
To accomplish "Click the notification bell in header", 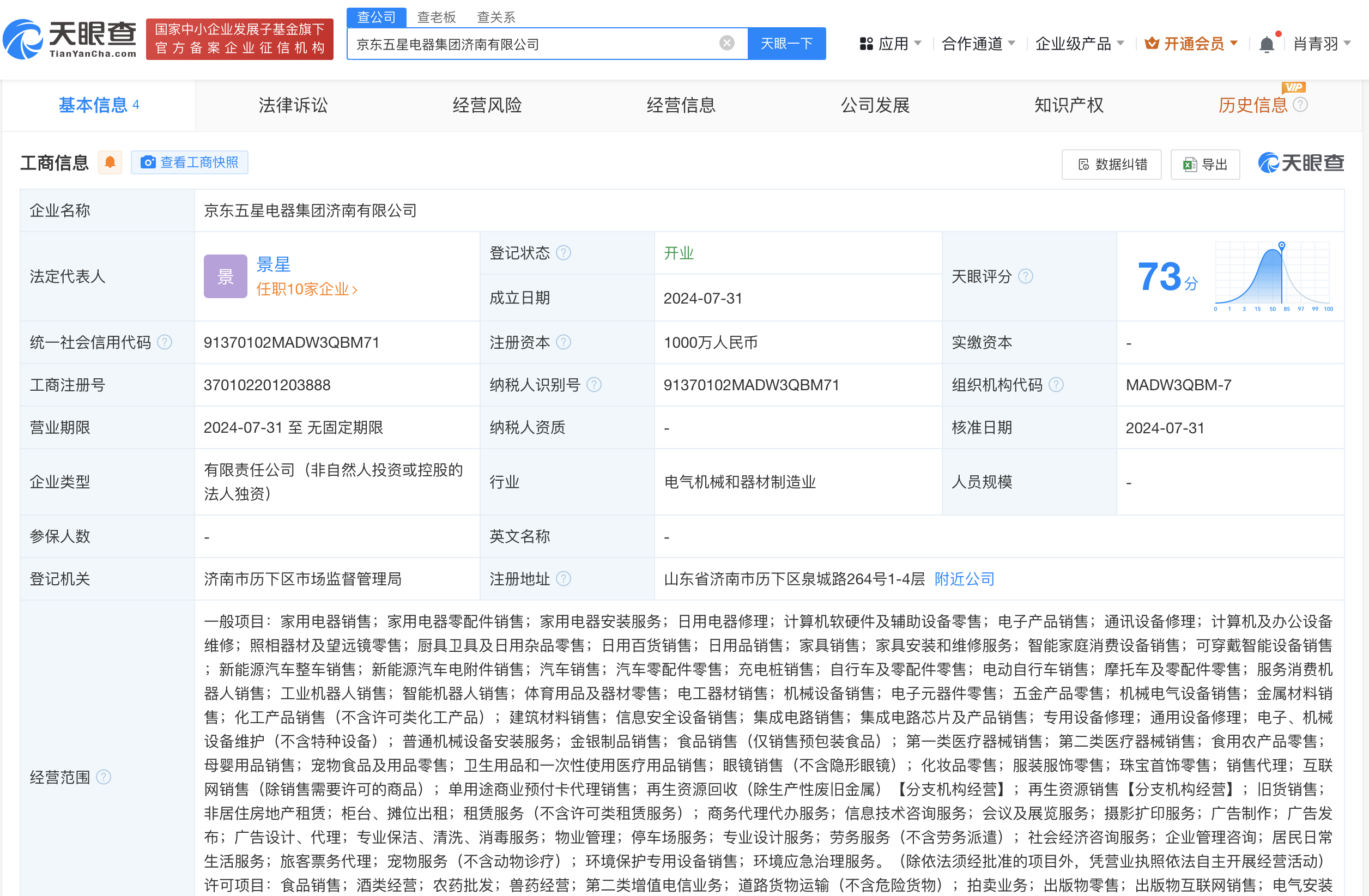I will click(1266, 44).
